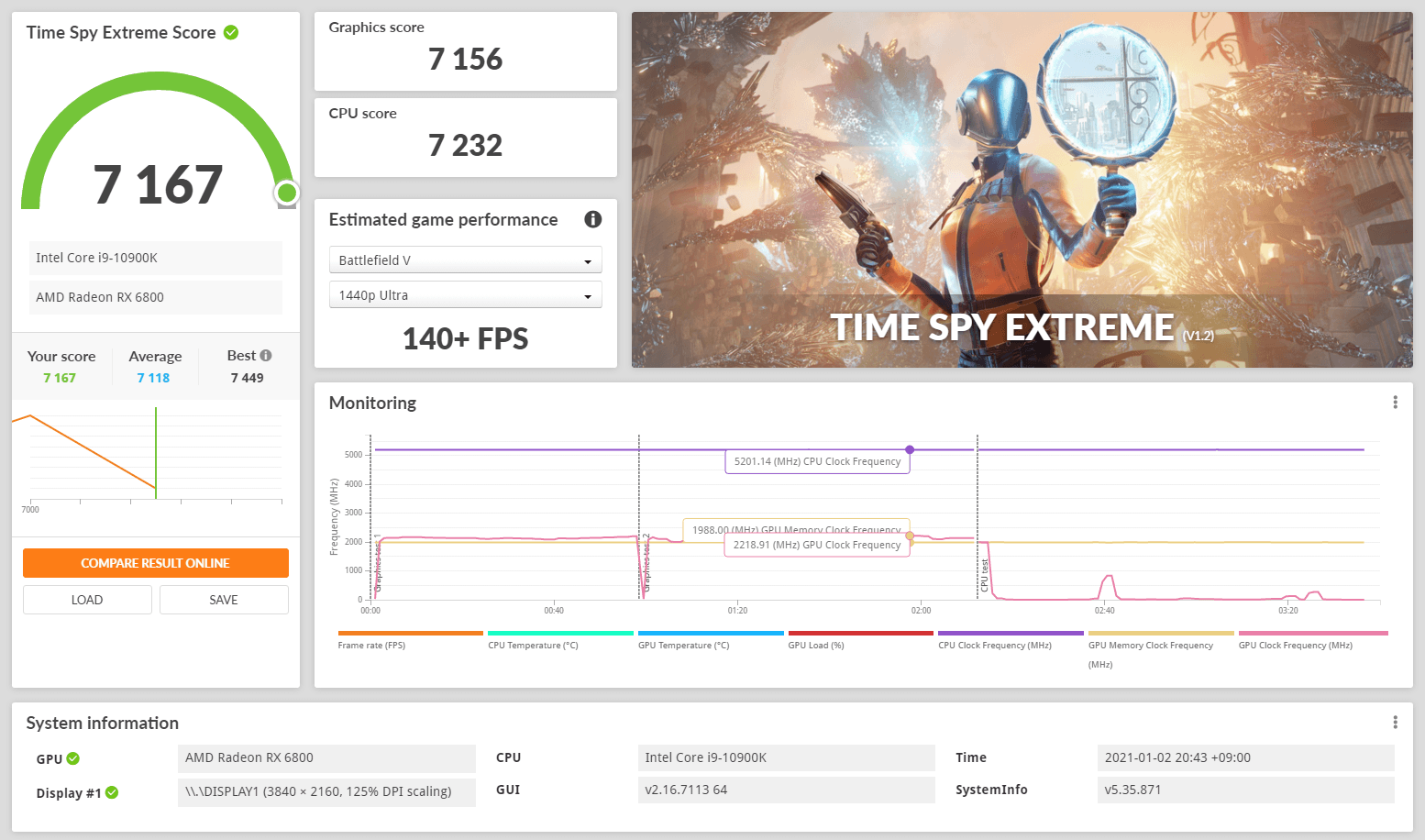Click the Best score value 7 449

coord(248,378)
